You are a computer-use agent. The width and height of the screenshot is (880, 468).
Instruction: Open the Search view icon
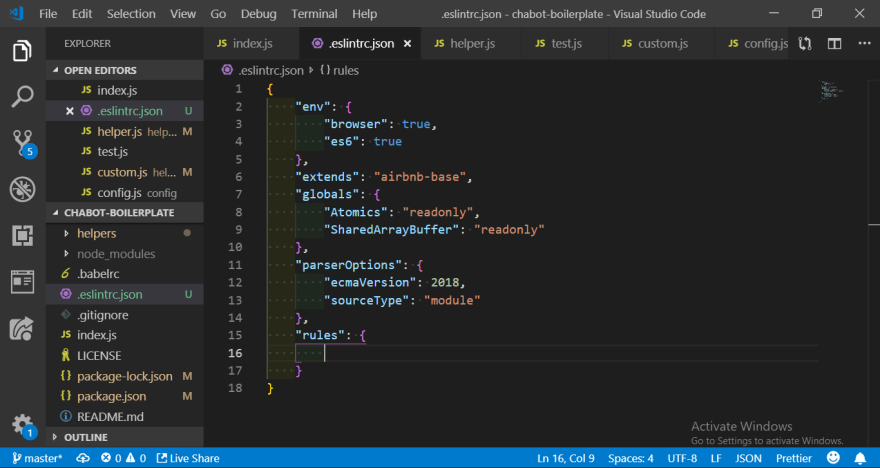[x=22, y=97]
